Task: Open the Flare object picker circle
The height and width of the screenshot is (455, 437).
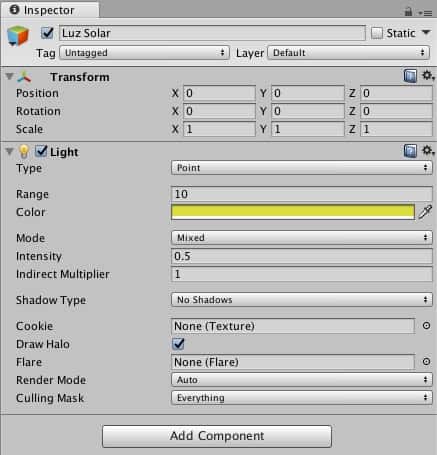Action: 426,362
